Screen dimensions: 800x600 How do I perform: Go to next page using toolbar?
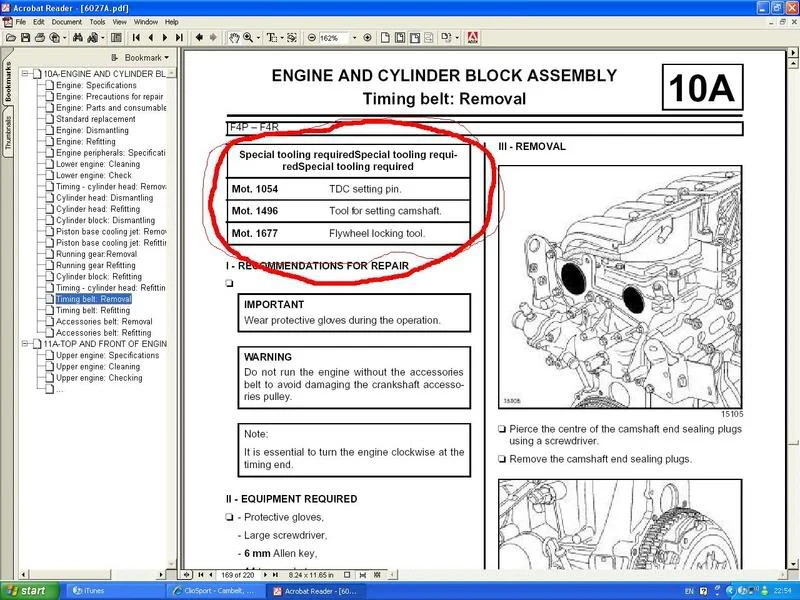coord(164,38)
